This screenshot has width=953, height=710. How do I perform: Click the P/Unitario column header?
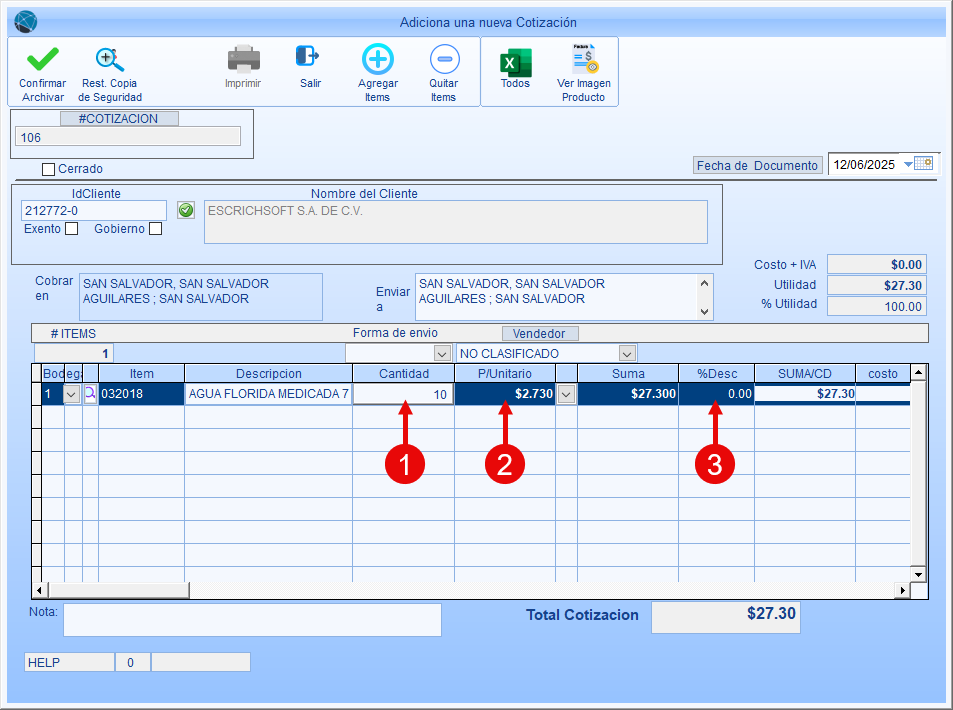[504, 373]
